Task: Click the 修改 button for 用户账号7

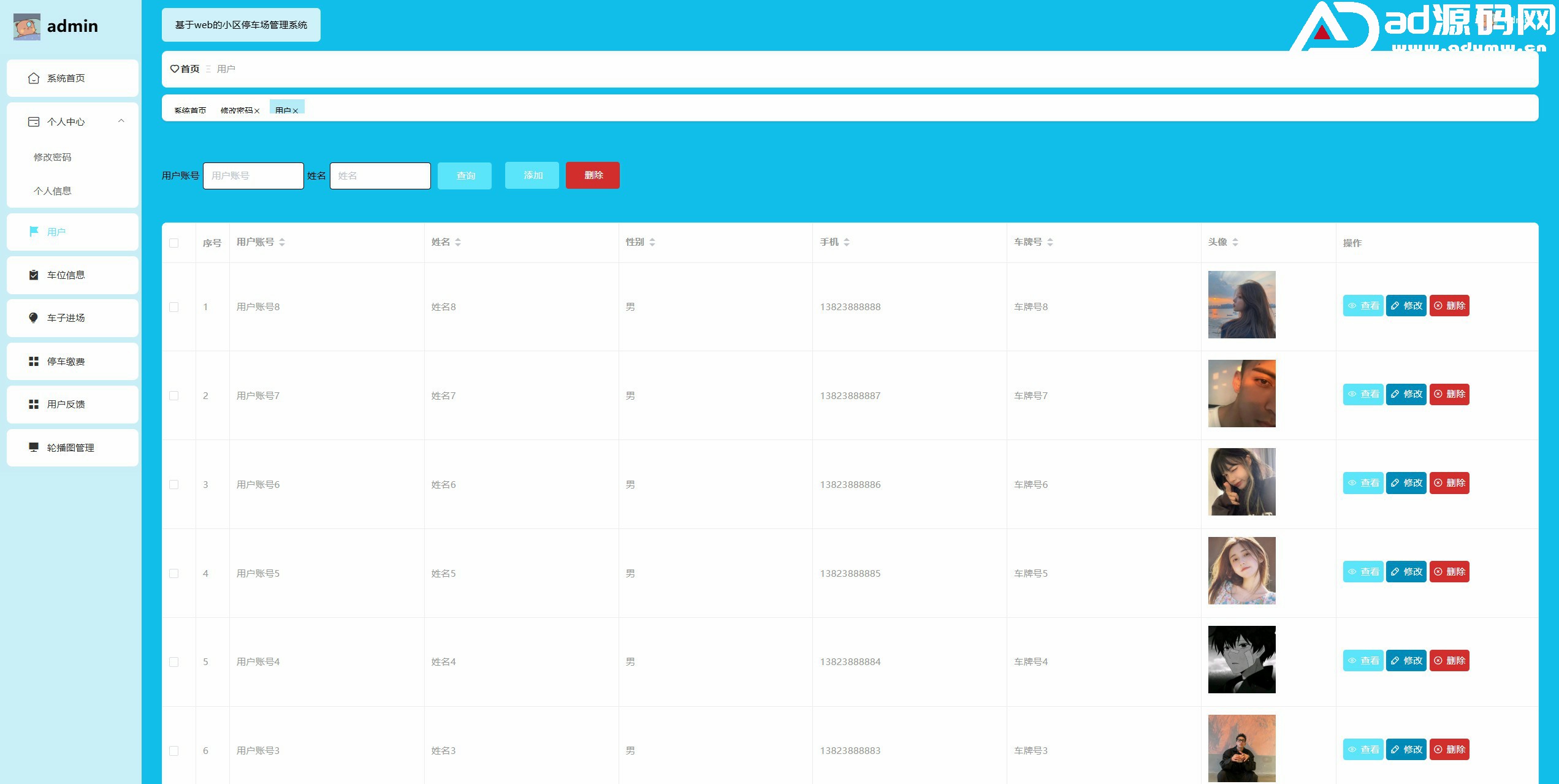Action: (x=1406, y=394)
